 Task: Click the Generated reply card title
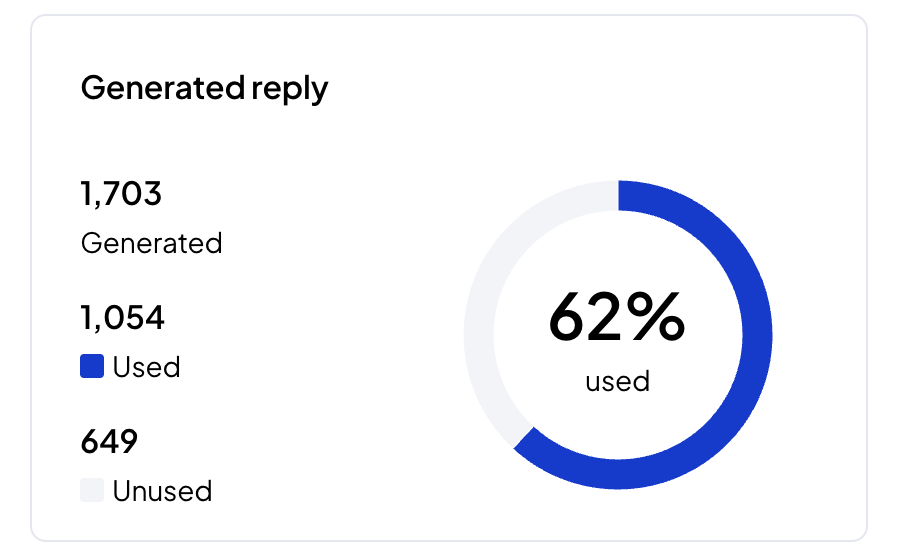point(204,89)
